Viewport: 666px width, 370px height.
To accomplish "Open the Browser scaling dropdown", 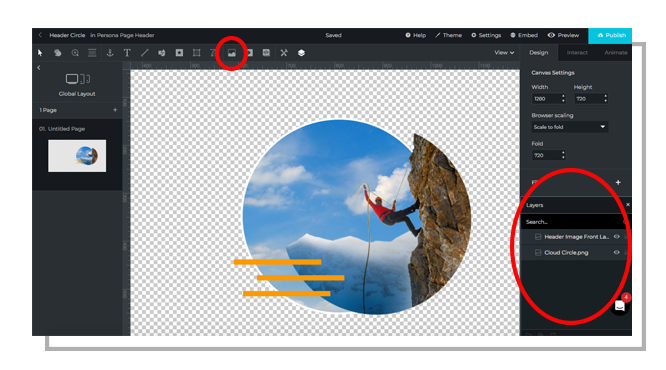I will pyautogui.click(x=570, y=127).
